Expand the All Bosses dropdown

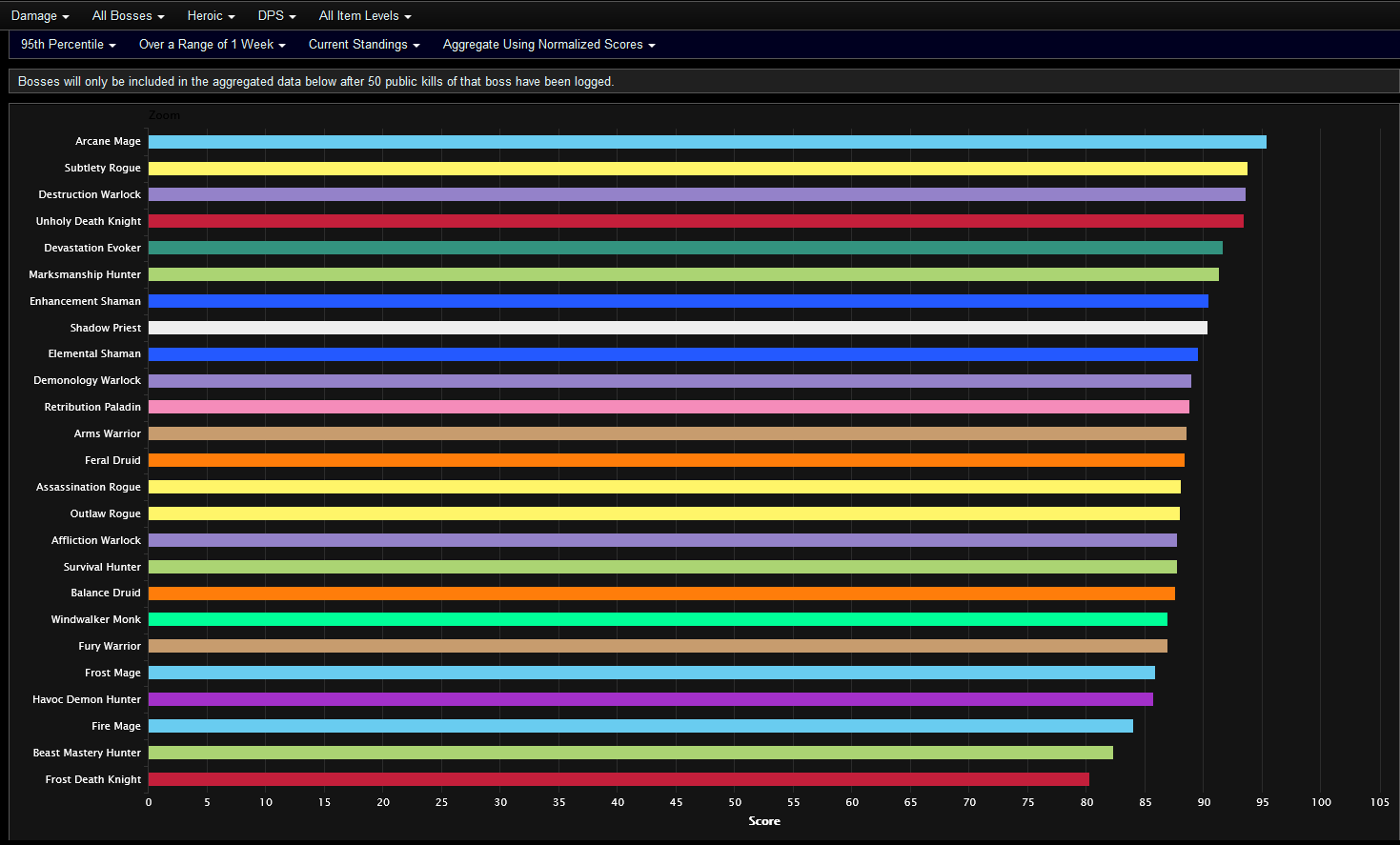[128, 16]
